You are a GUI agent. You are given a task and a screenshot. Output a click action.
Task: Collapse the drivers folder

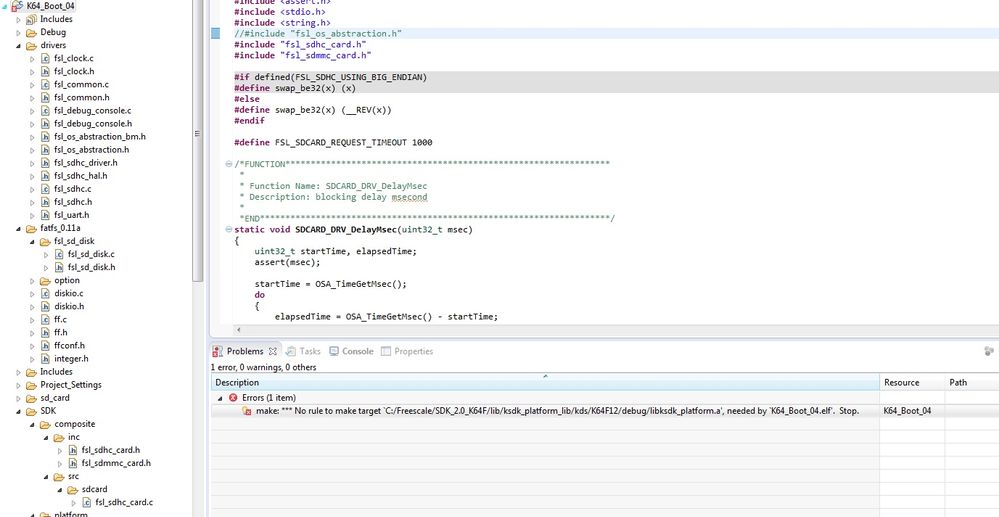(x=18, y=46)
